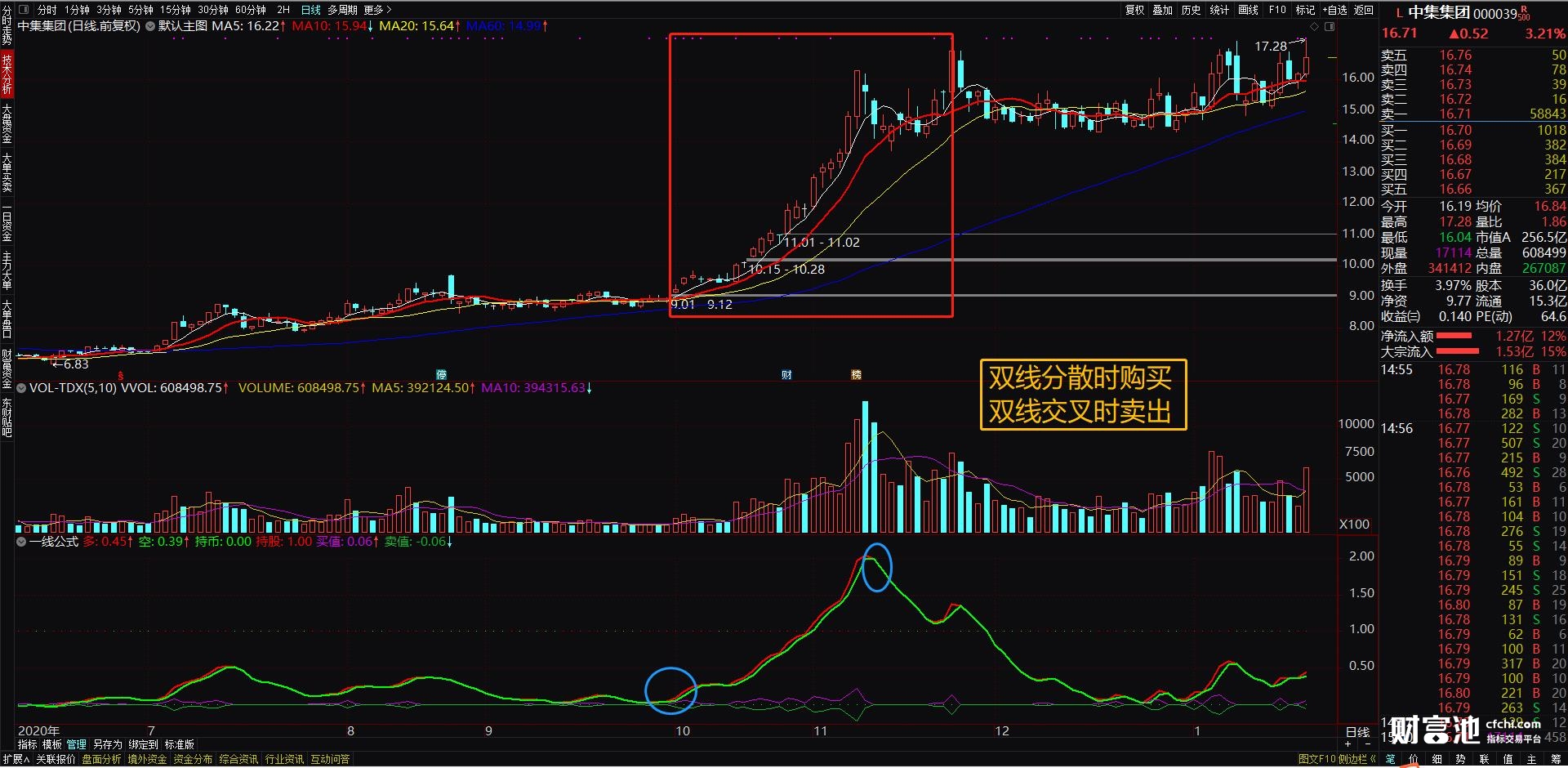This screenshot has height=768, width=1568.
Task: Open 技术分析 in left sidebar
Action: pyautogui.click(x=7, y=74)
